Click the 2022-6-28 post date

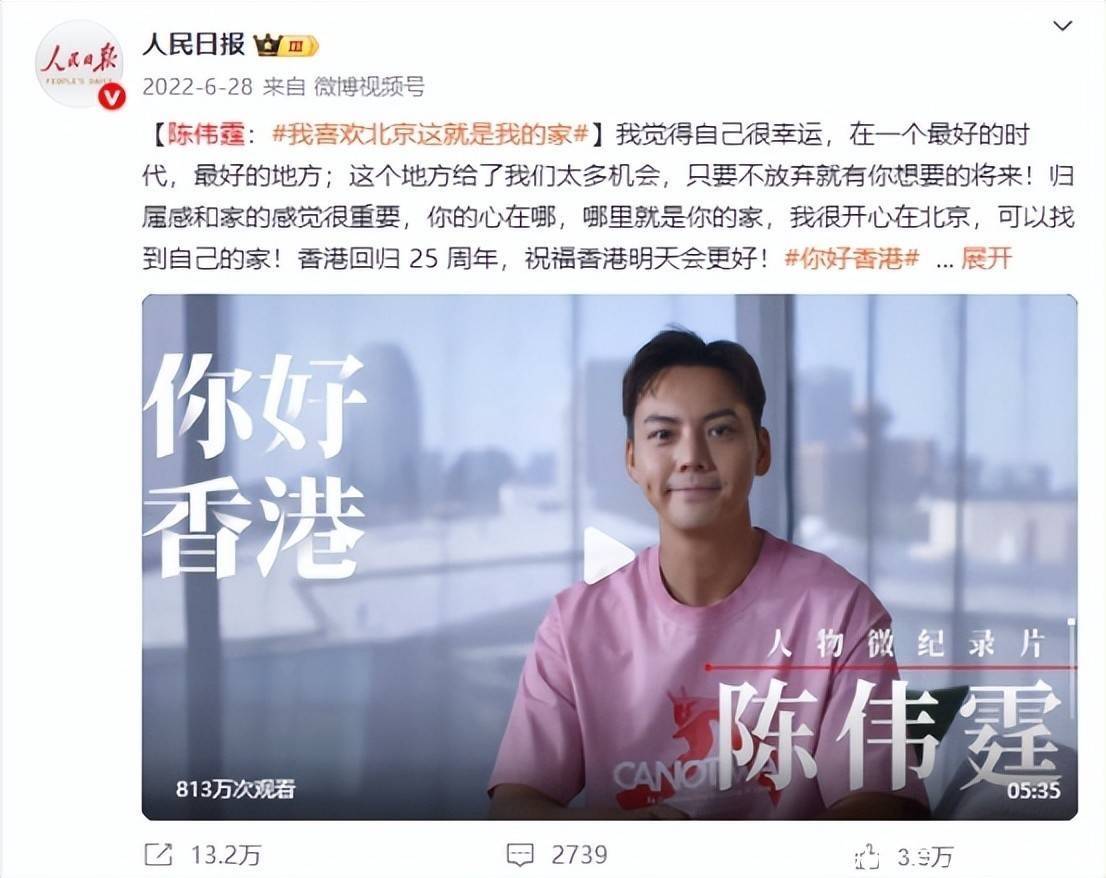pos(198,87)
